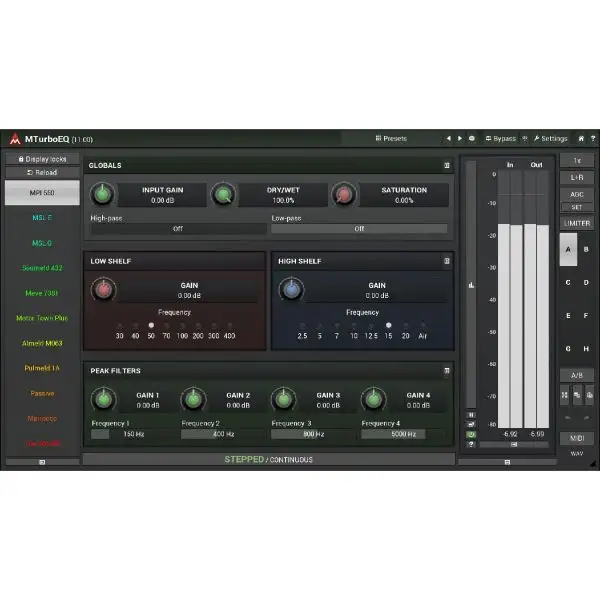Open the home icon in top bar
This screenshot has height=600, width=600.
coord(581,139)
